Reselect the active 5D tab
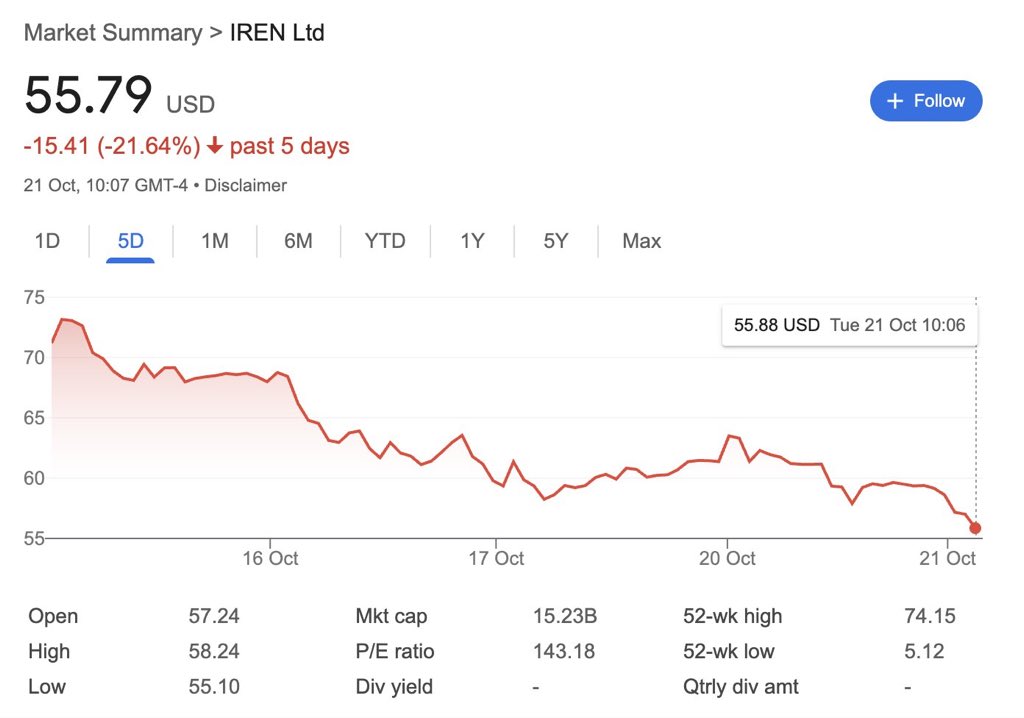Screen dimensions: 1024x718 129,241
